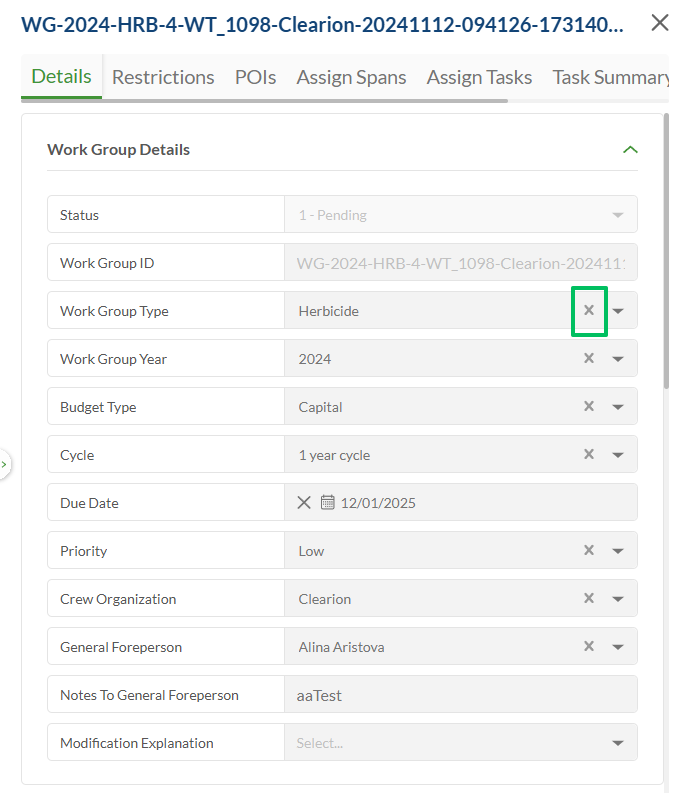Screen dimensions: 692x793
Task: Open the Assign Spans tab
Action: [x=351, y=77]
